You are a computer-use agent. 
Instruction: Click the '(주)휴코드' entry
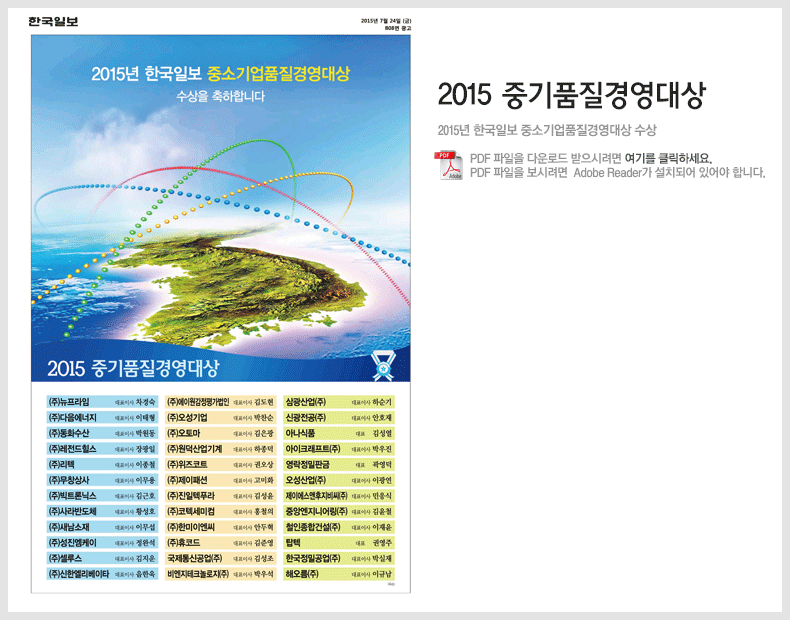pyautogui.click(x=221, y=543)
